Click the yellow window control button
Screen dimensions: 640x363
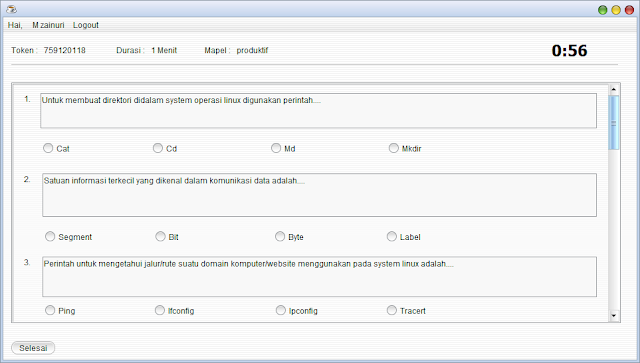pyautogui.click(x=616, y=10)
